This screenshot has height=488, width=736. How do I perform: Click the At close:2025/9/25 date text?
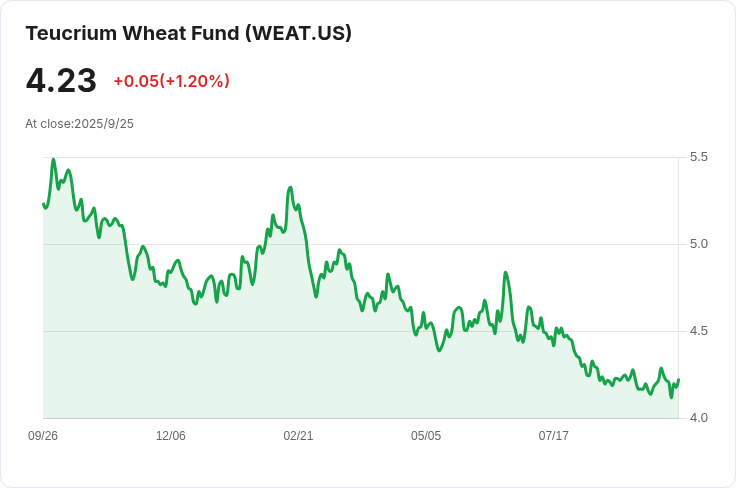point(79,124)
